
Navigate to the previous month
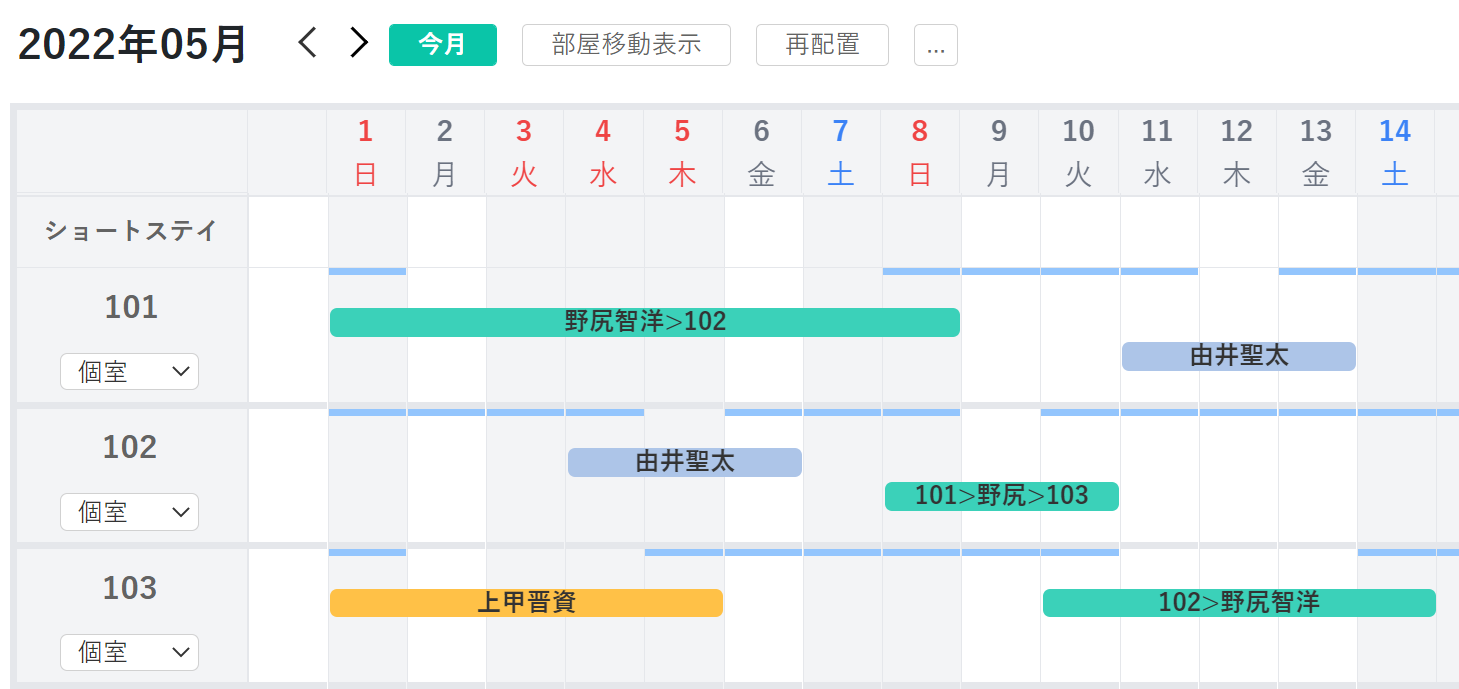coord(305,44)
